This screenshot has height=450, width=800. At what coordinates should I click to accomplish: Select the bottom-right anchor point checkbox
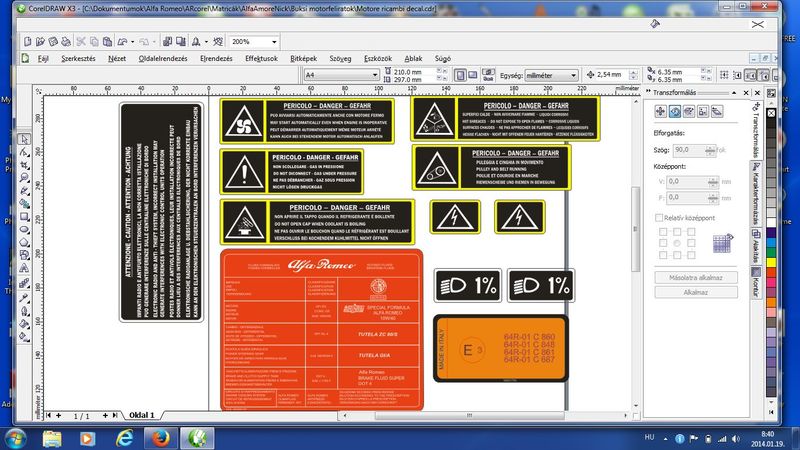691,255
